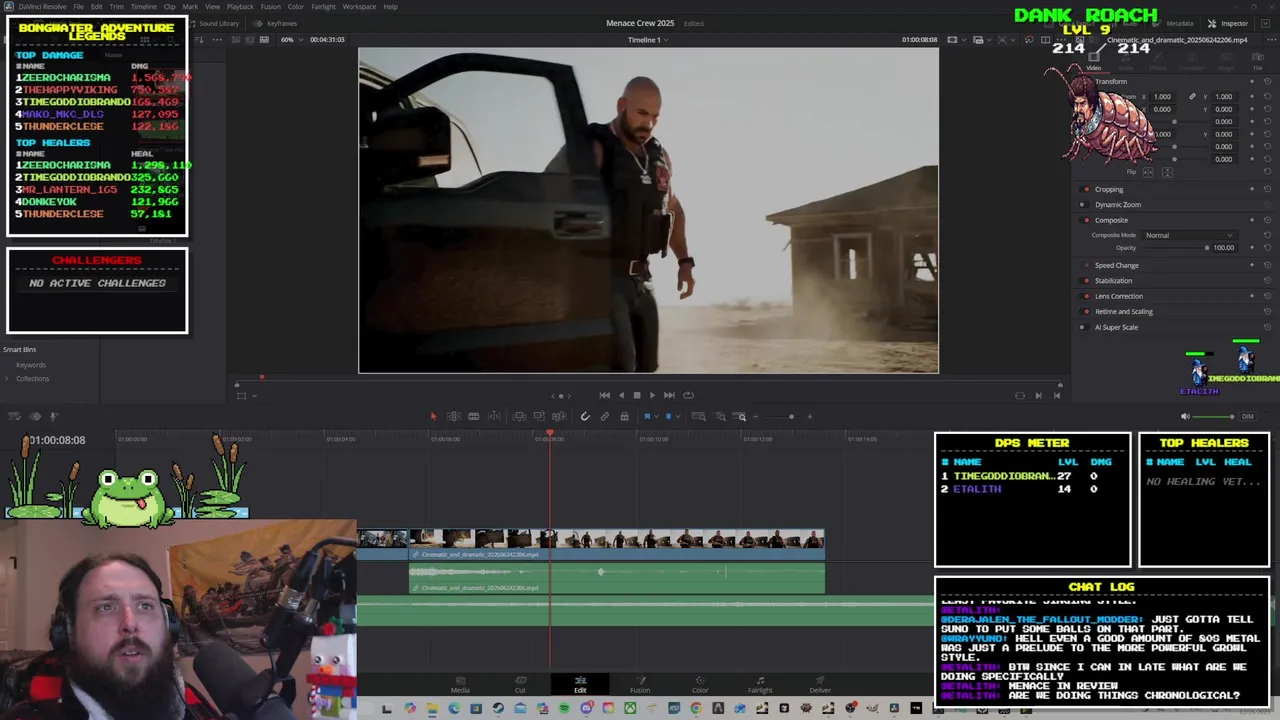Open the Fusion menu
Image resolution: width=1280 pixels, height=720 pixels.
(270, 7)
